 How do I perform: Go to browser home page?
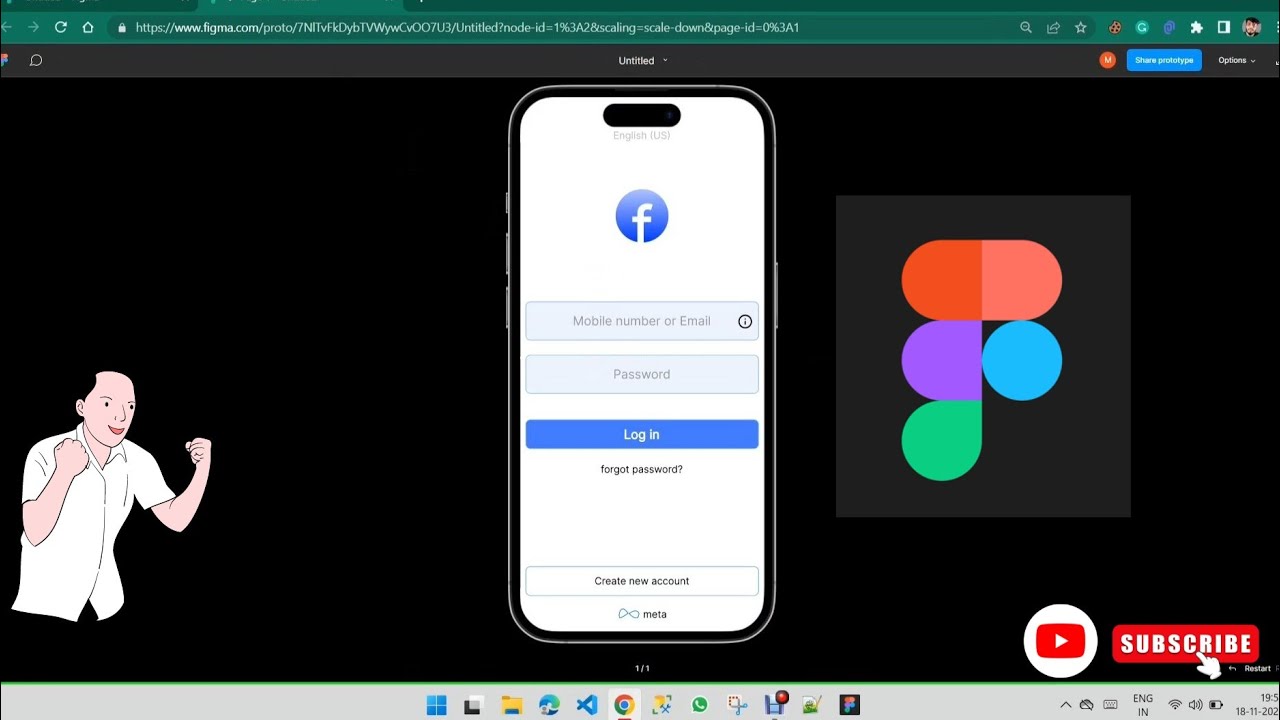click(x=88, y=28)
